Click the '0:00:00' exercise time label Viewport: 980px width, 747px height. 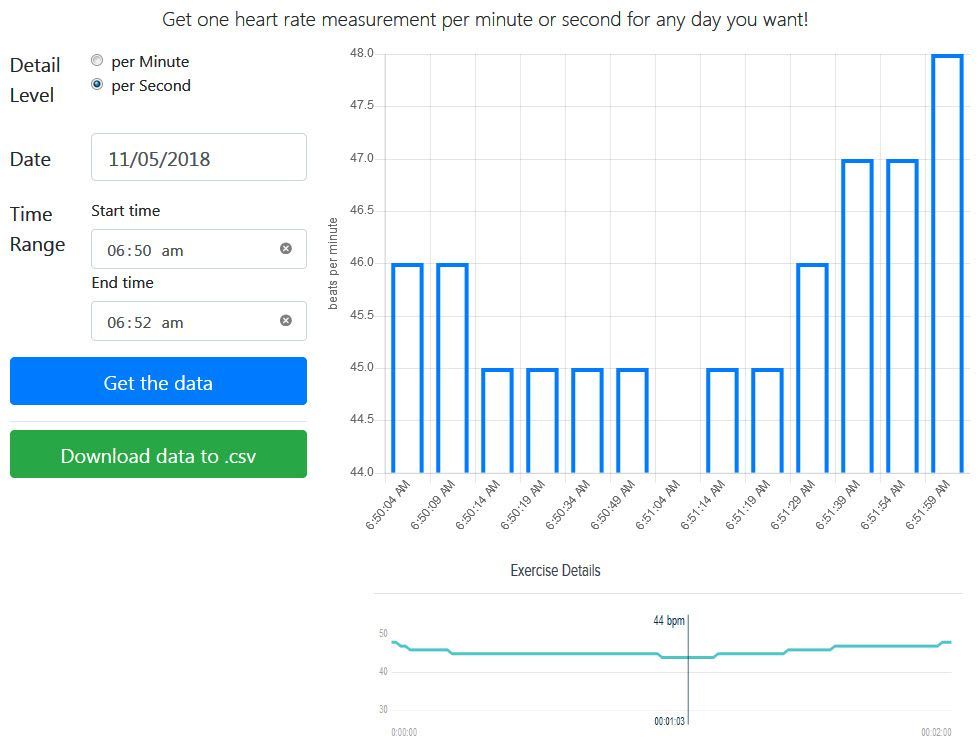(x=404, y=732)
